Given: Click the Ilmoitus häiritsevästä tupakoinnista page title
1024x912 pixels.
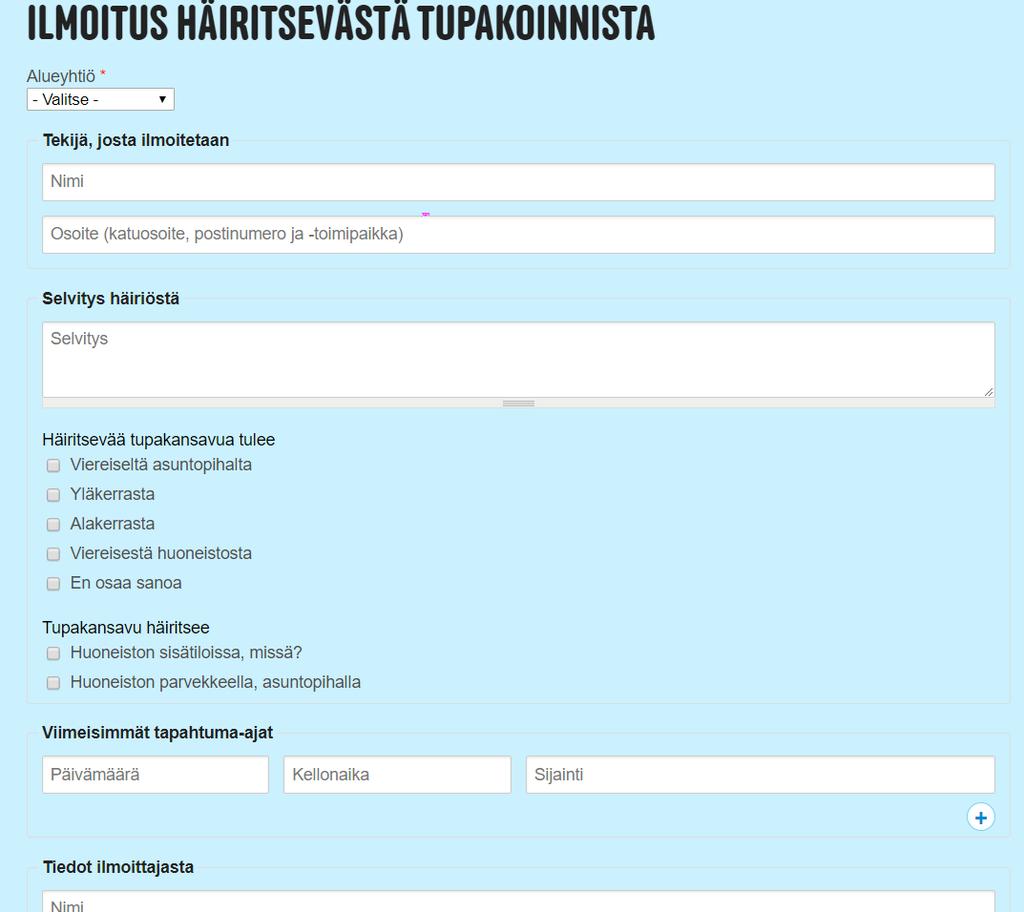Looking at the screenshot, I should (340, 22).
